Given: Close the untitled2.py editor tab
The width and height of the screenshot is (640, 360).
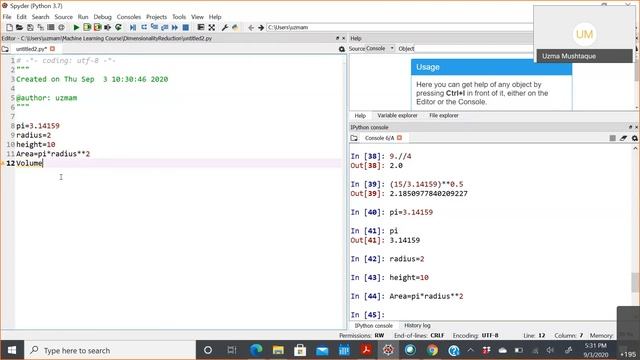Looking at the screenshot, I should pyautogui.click(x=52, y=49).
